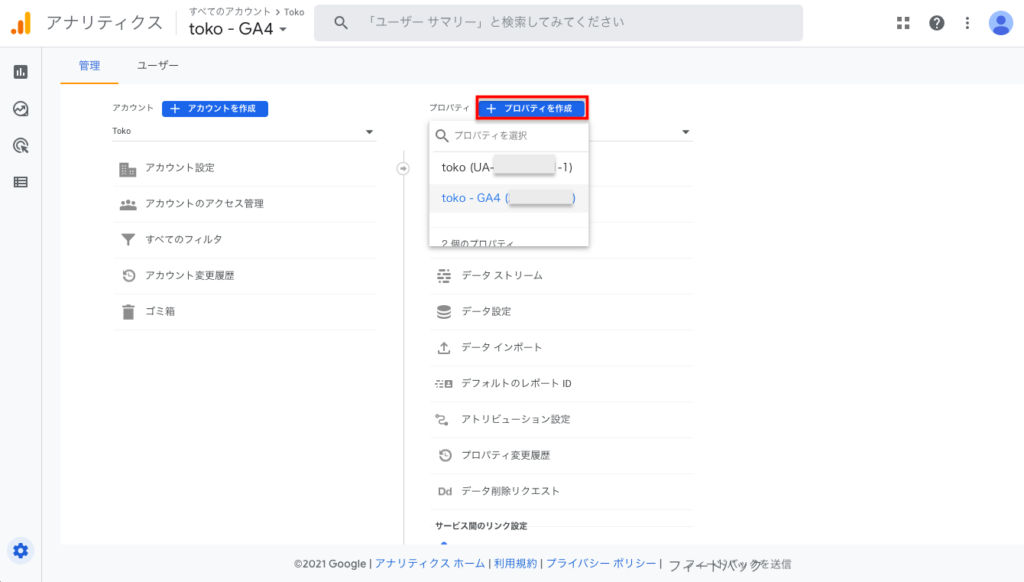Open the アナリティクス ホーム footer link
The height and width of the screenshot is (582, 1024).
click(x=430, y=564)
